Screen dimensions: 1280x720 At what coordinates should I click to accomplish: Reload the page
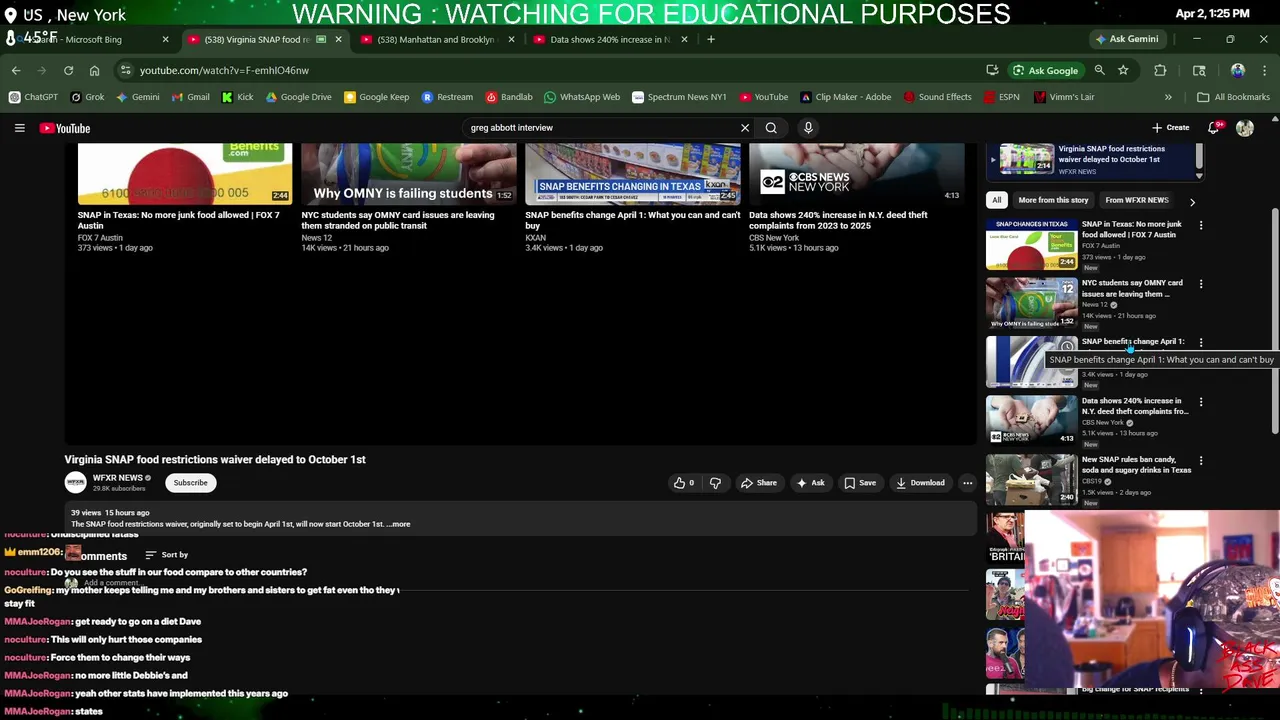pos(68,70)
